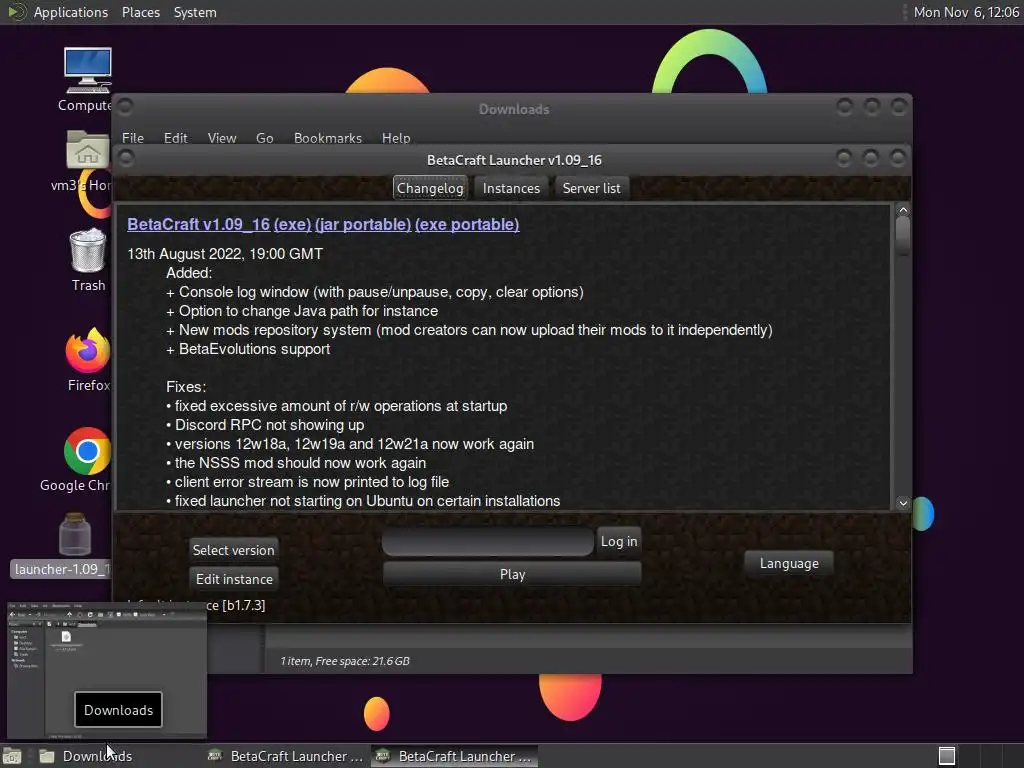Screen dimensions: 1024x768
Task: Click the Play button
Action: click(512, 574)
